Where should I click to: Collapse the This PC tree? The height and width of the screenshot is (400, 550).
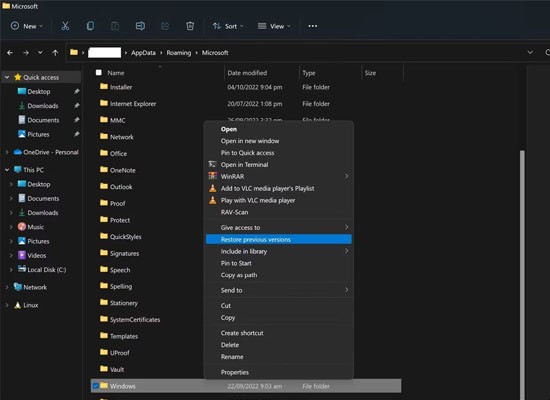(7, 170)
